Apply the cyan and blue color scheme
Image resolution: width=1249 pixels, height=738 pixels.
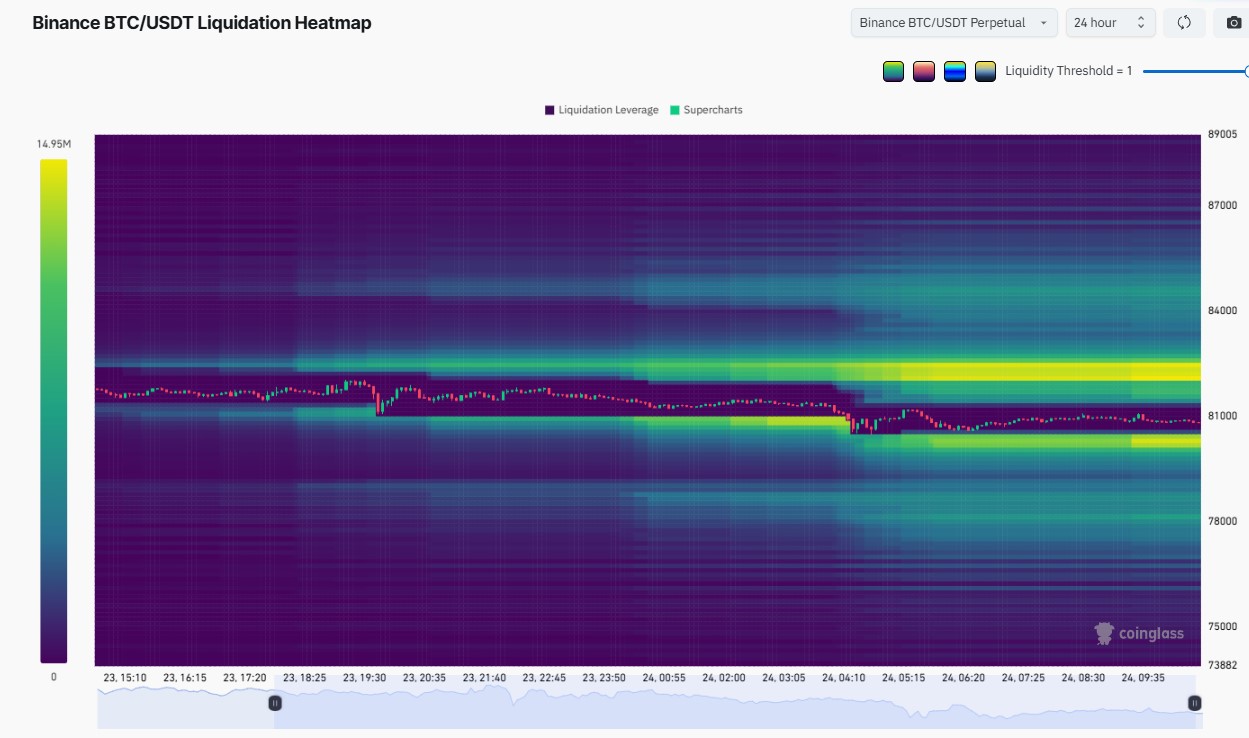tap(955, 71)
